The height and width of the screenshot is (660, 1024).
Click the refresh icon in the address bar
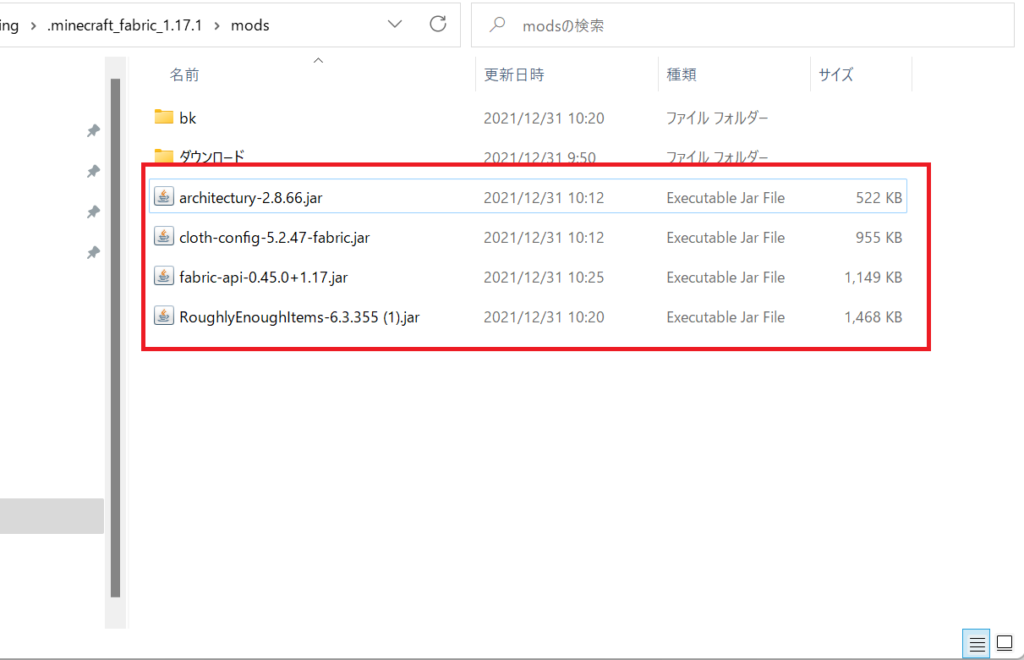(437, 24)
